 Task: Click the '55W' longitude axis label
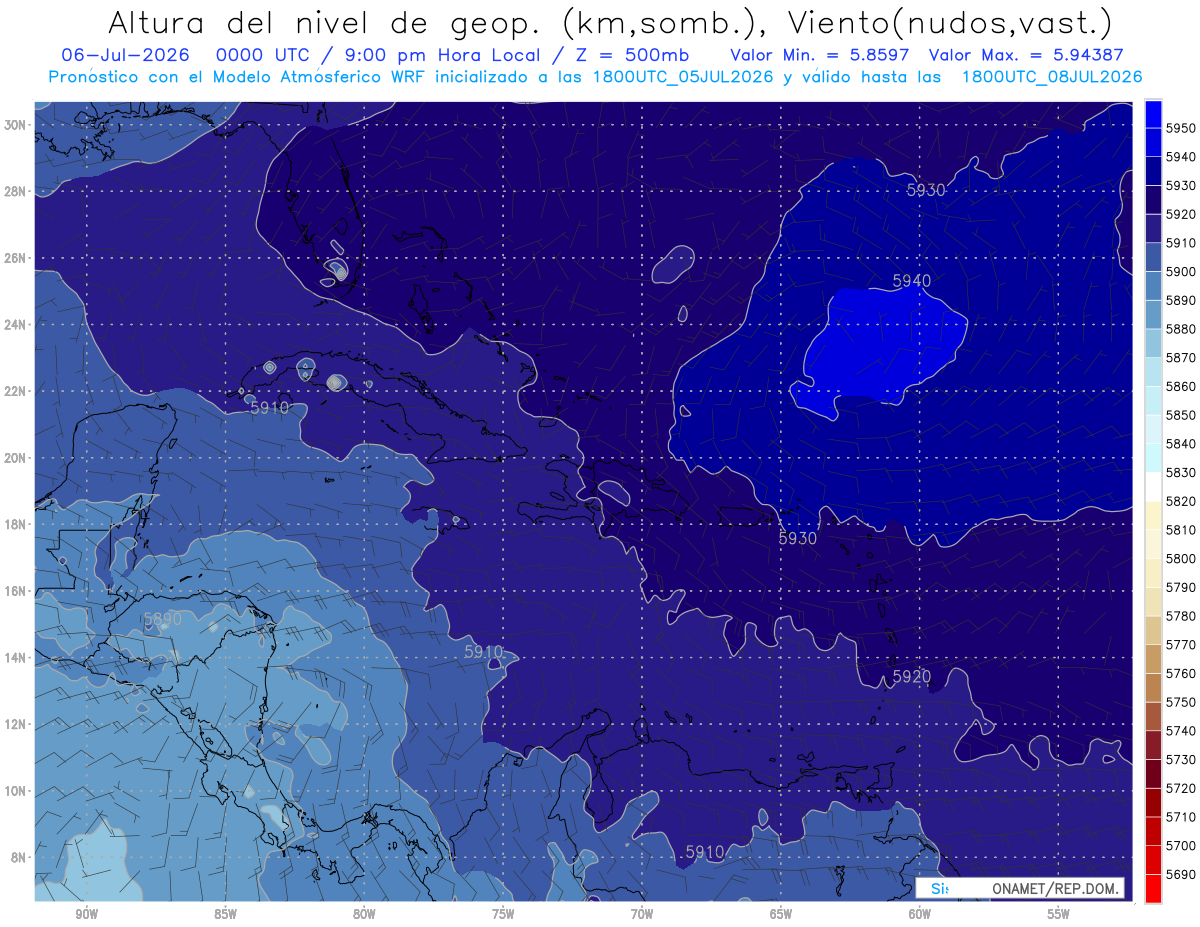[1059, 914]
